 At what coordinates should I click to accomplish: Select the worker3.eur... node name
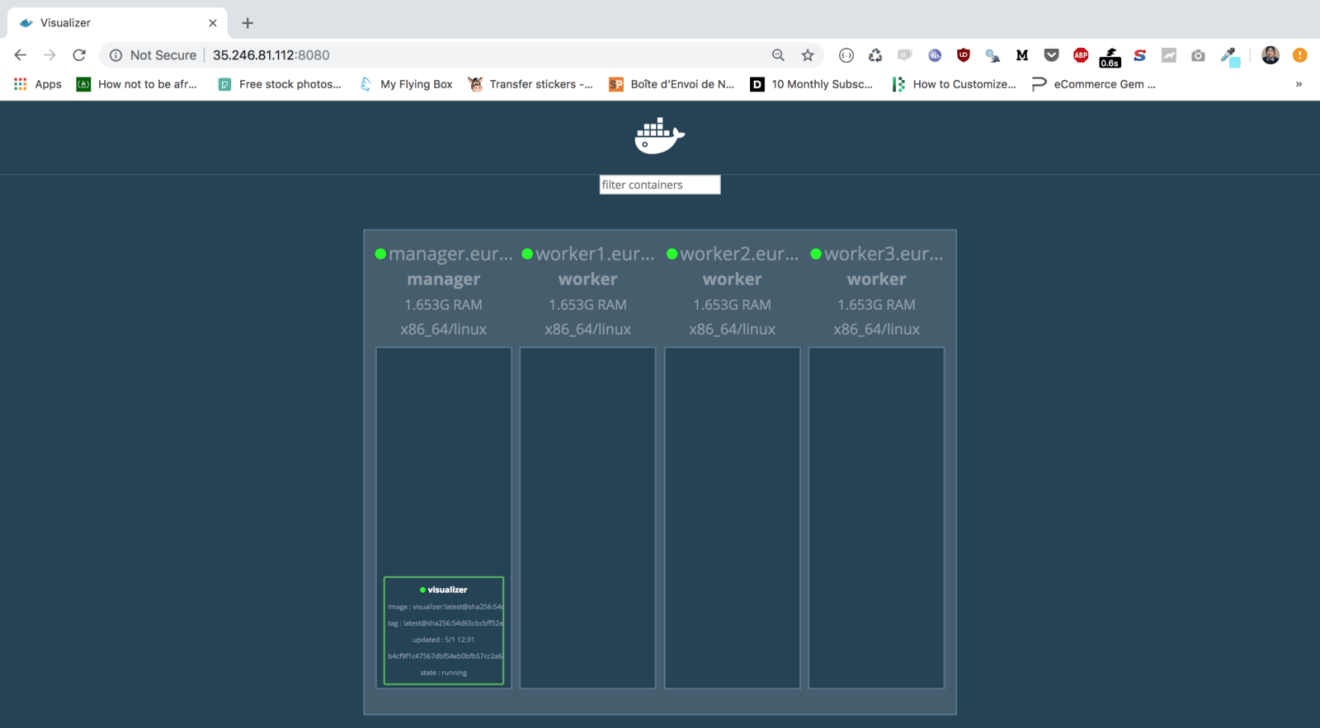pos(883,254)
